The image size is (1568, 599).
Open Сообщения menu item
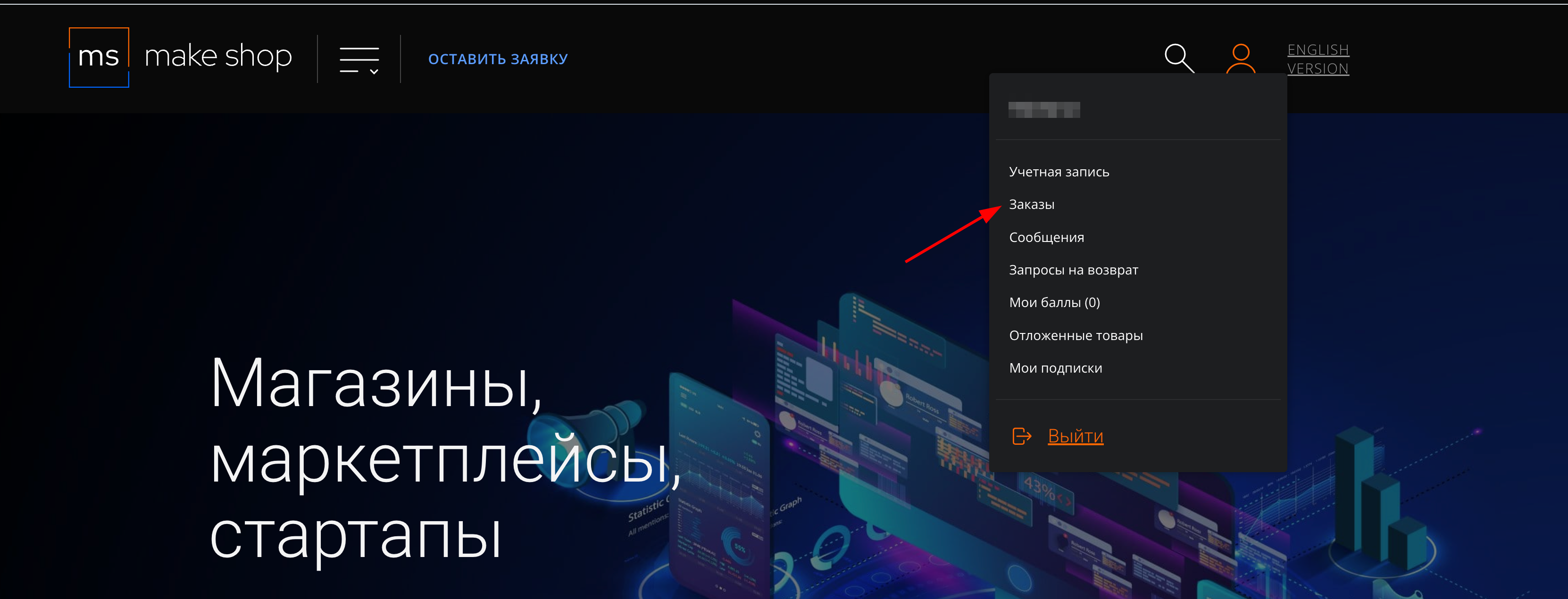click(x=1046, y=237)
